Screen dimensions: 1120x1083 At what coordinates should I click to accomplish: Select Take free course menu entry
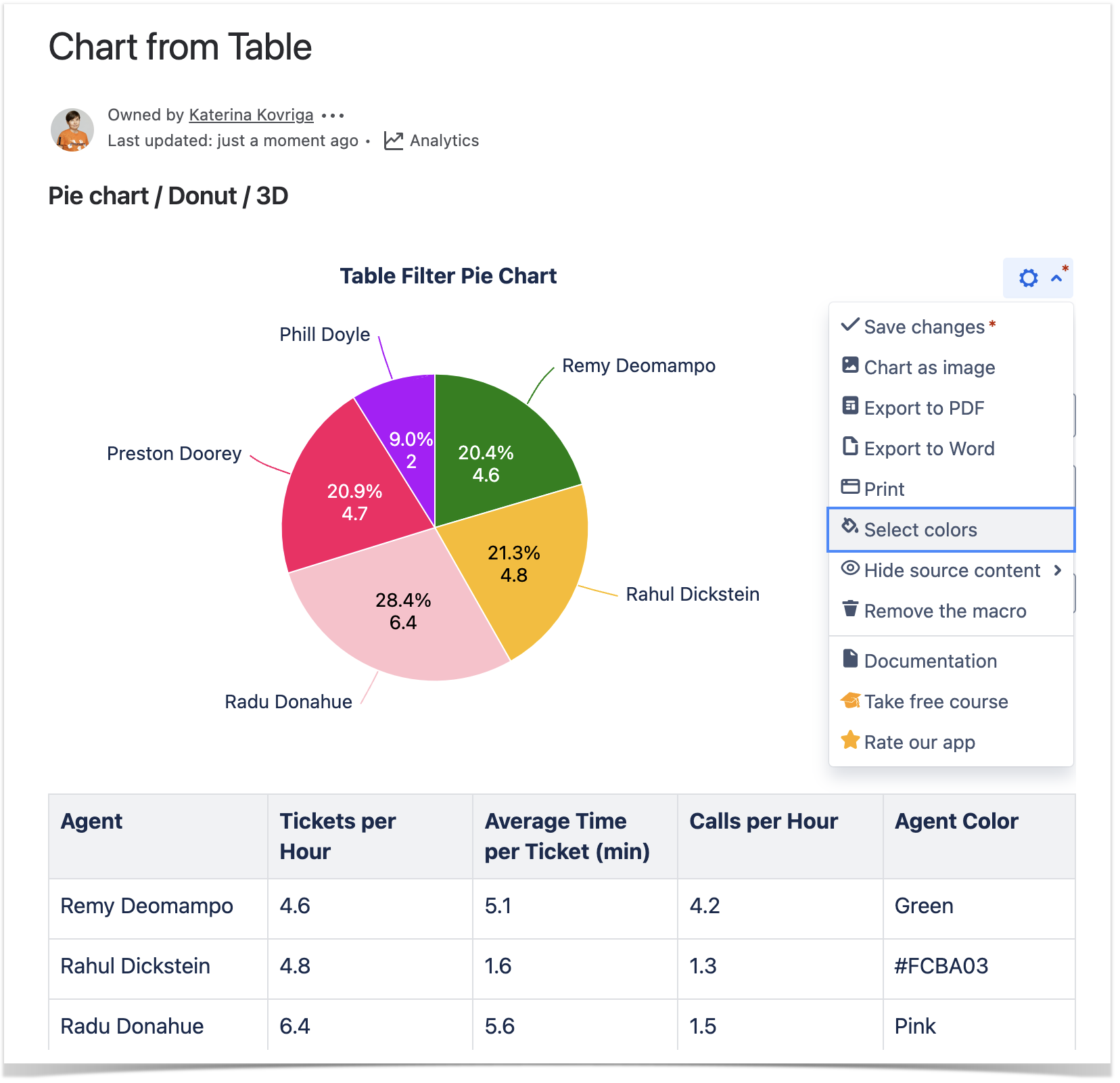(x=935, y=701)
